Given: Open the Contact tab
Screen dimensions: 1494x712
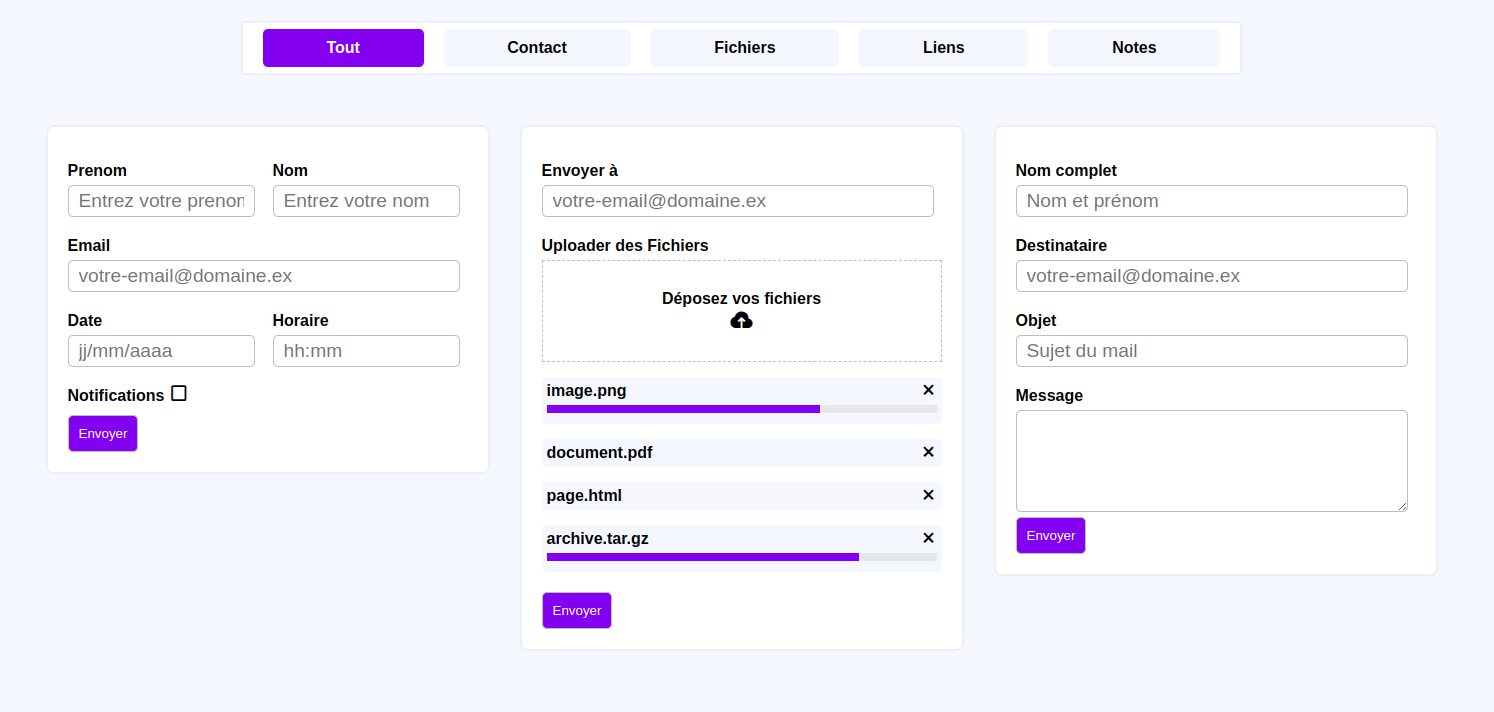Looking at the screenshot, I should pos(537,48).
